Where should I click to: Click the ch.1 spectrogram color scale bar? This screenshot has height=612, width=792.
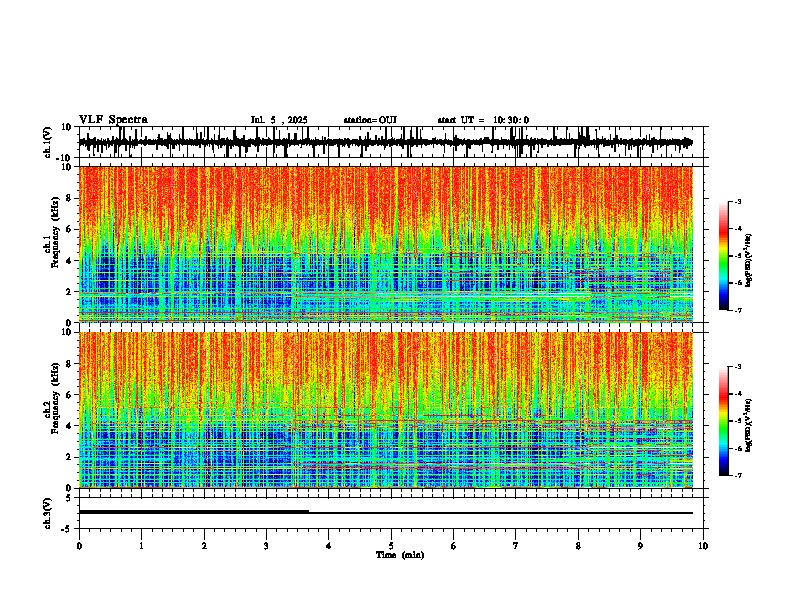[x=723, y=256]
